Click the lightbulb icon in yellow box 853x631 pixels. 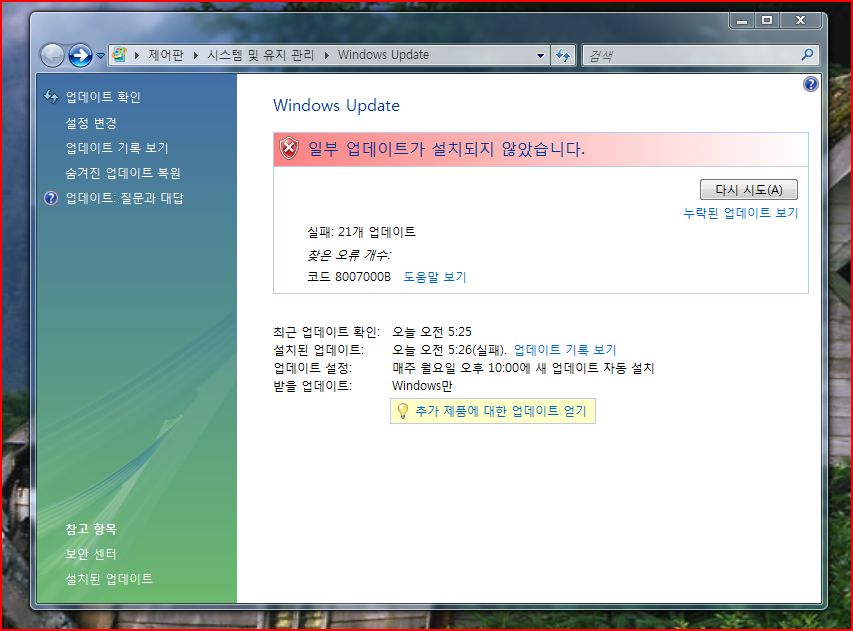click(403, 411)
